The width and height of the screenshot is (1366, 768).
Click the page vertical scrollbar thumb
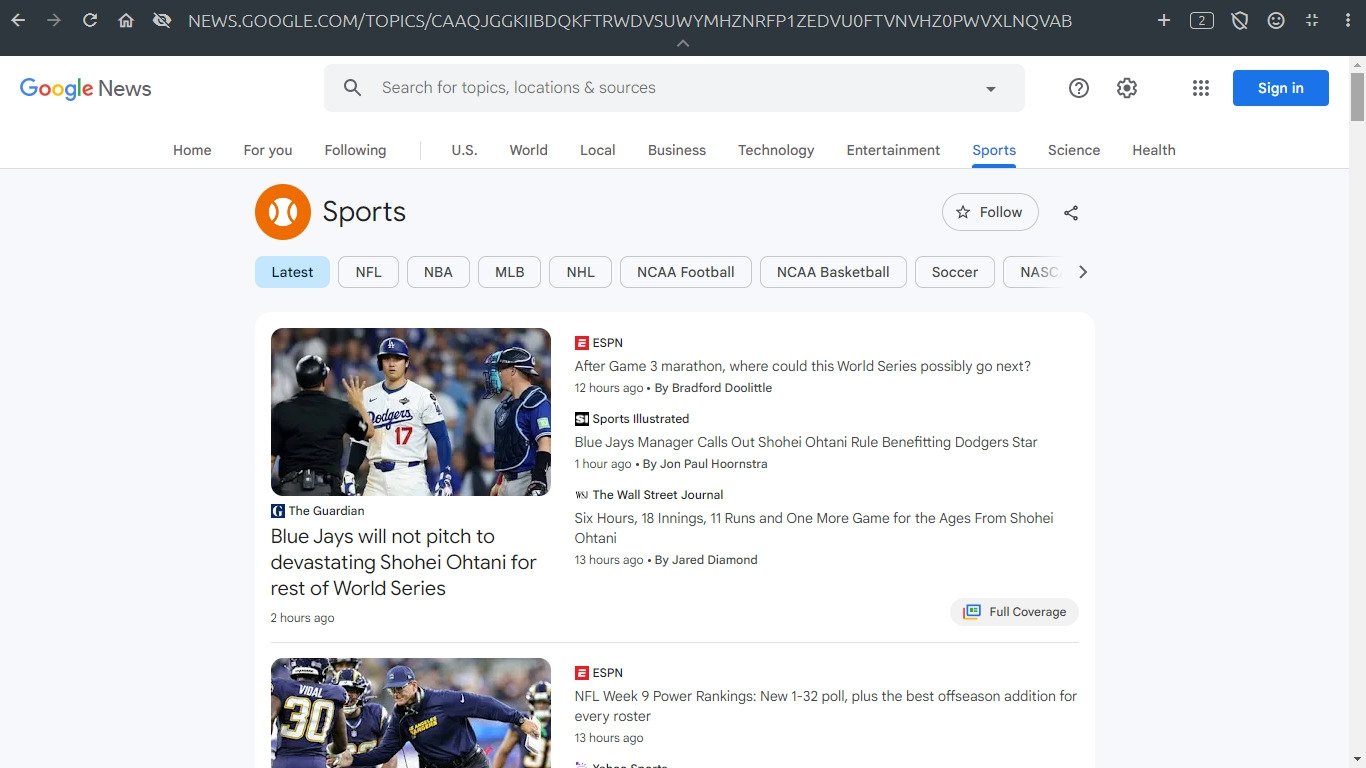tap(1357, 96)
